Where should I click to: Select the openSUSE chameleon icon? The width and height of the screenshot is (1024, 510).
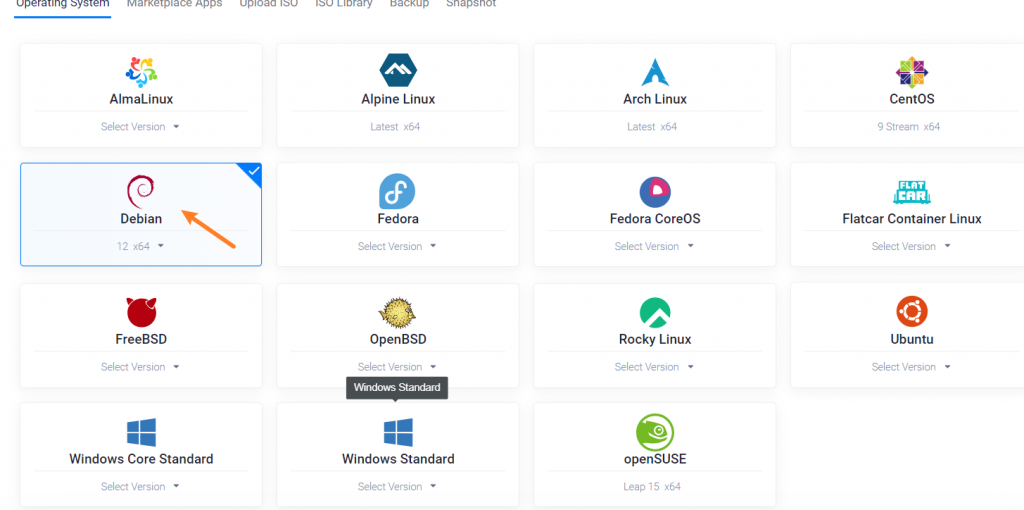(654, 432)
